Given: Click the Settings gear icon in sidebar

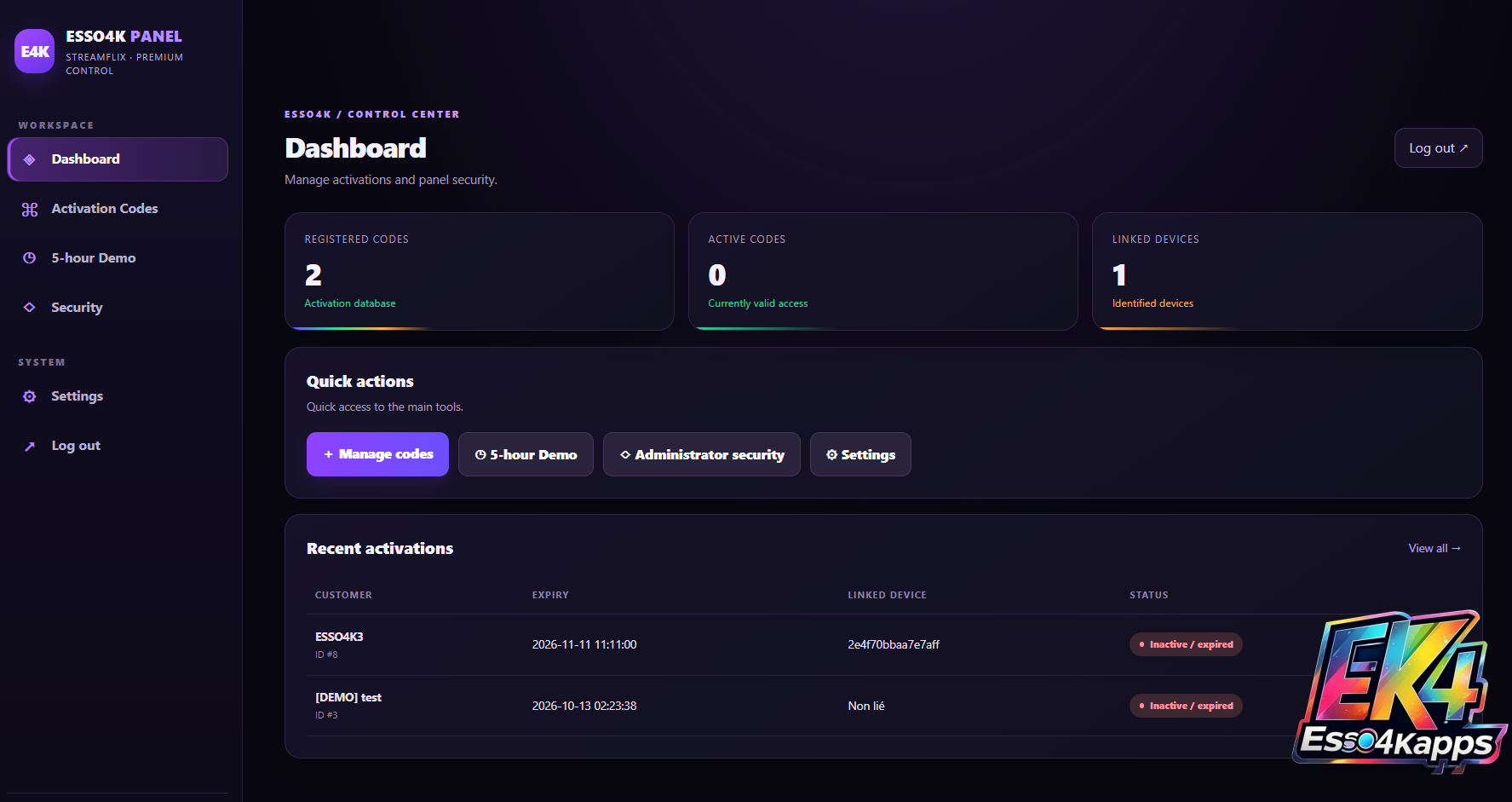Looking at the screenshot, I should (30, 396).
